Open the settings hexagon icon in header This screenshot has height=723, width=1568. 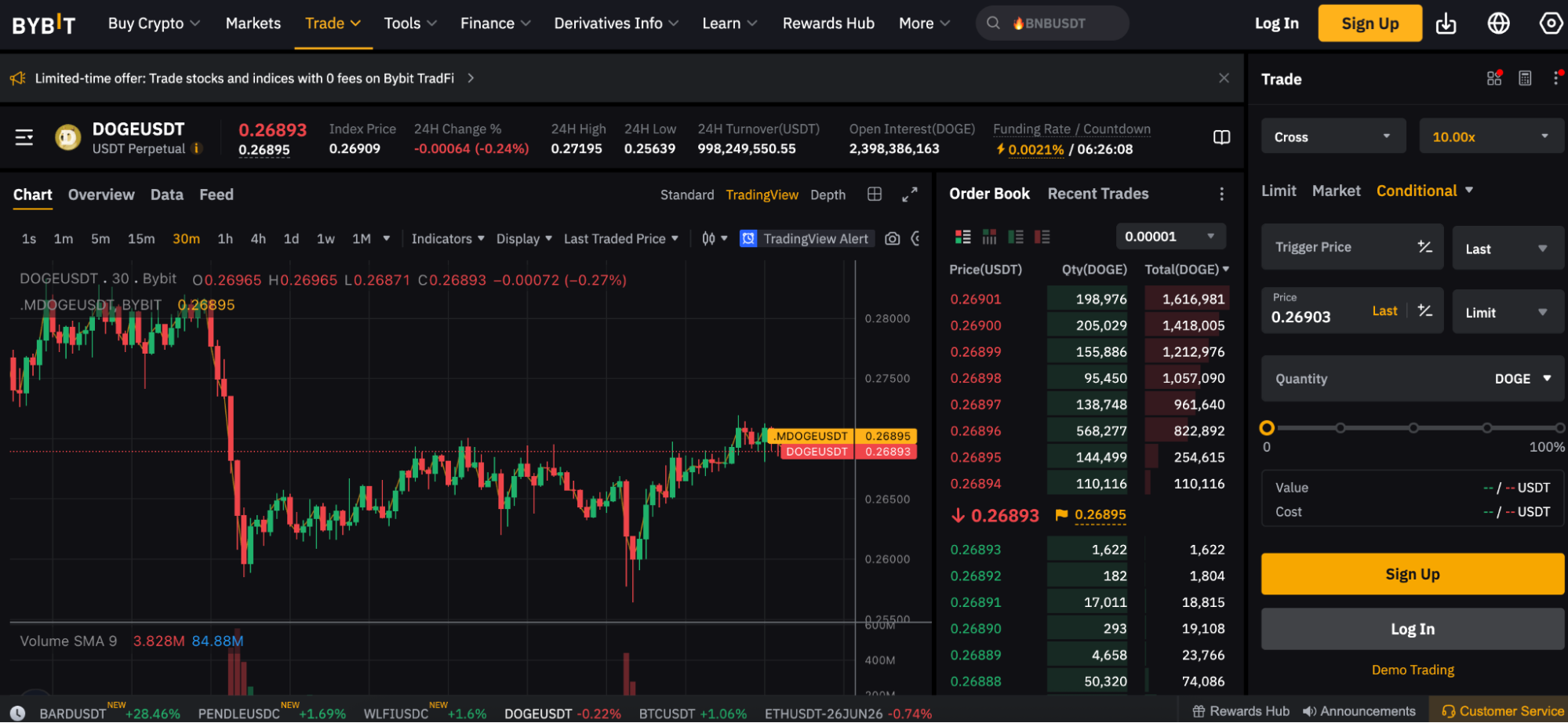pyautogui.click(x=1551, y=24)
